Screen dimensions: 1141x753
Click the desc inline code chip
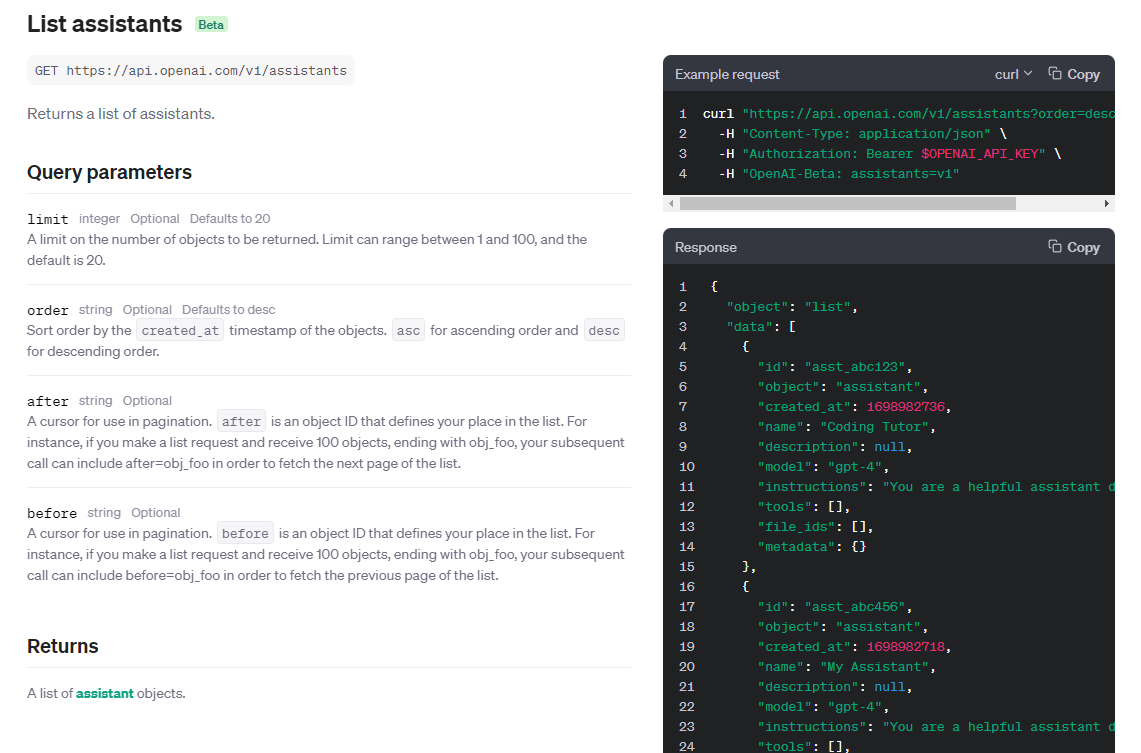tap(604, 330)
